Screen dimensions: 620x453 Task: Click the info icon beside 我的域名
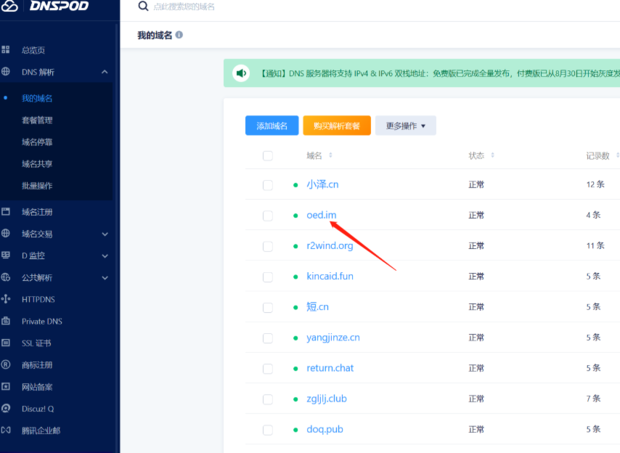click(179, 35)
